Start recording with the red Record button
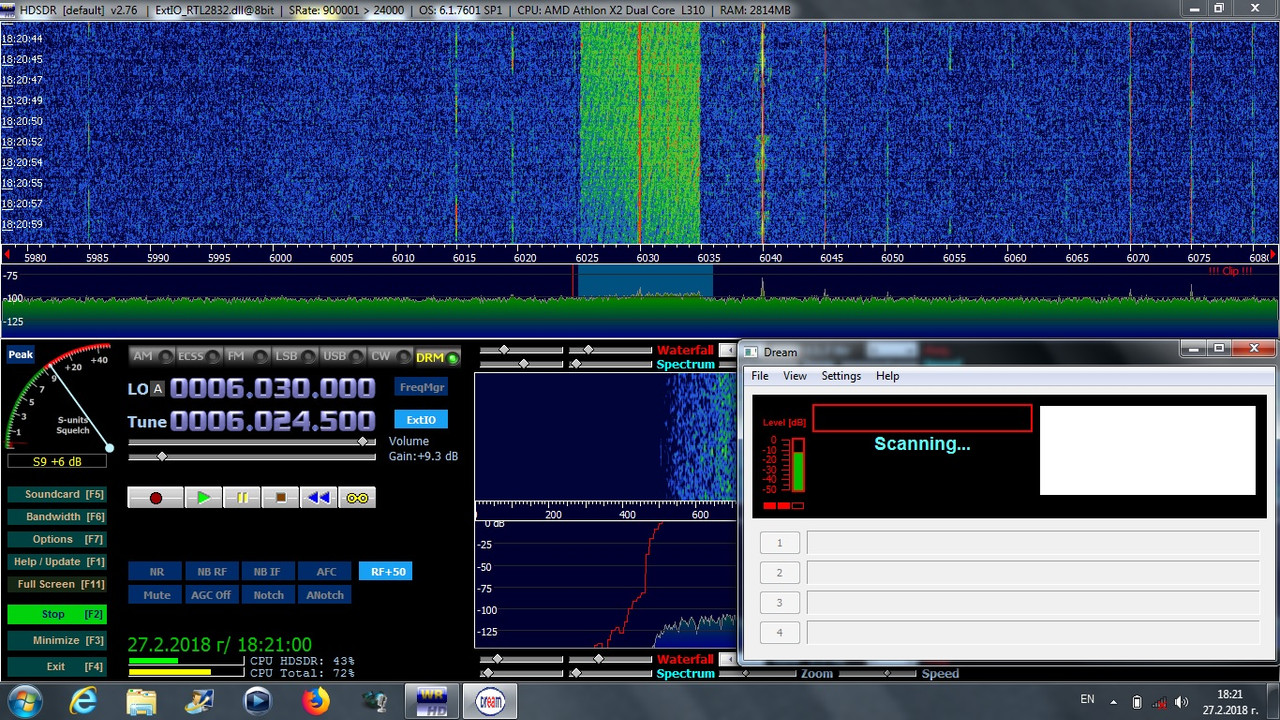The height and width of the screenshot is (720, 1280). click(155, 497)
